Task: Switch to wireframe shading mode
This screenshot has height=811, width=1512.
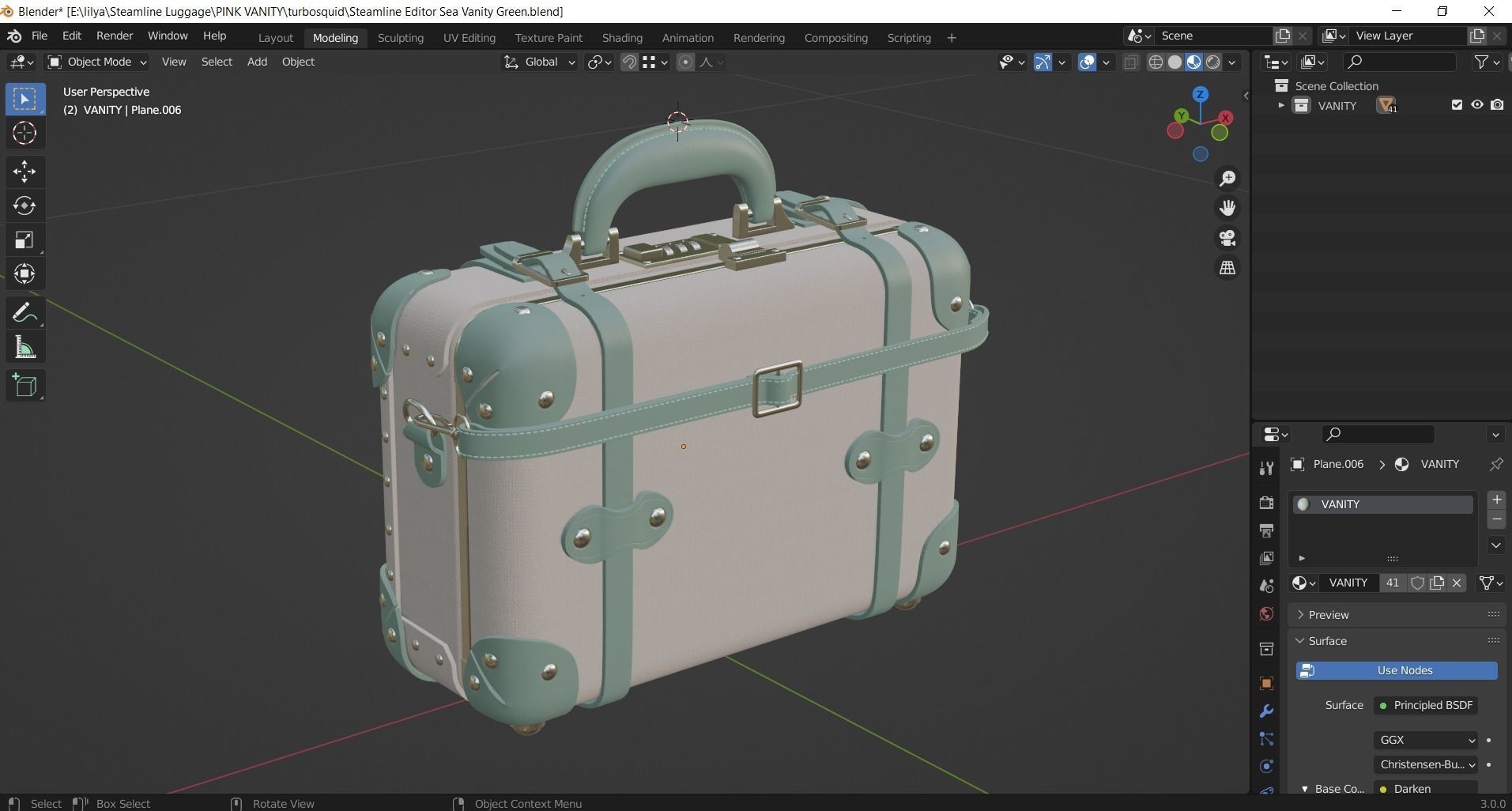Action: 1156,62
